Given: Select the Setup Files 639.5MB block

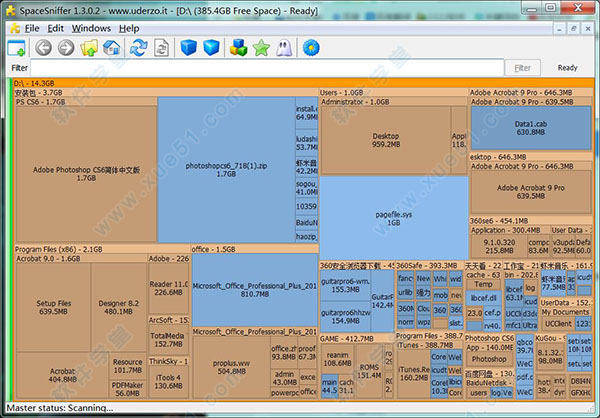Looking at the screenshot, I should (53, 307).
